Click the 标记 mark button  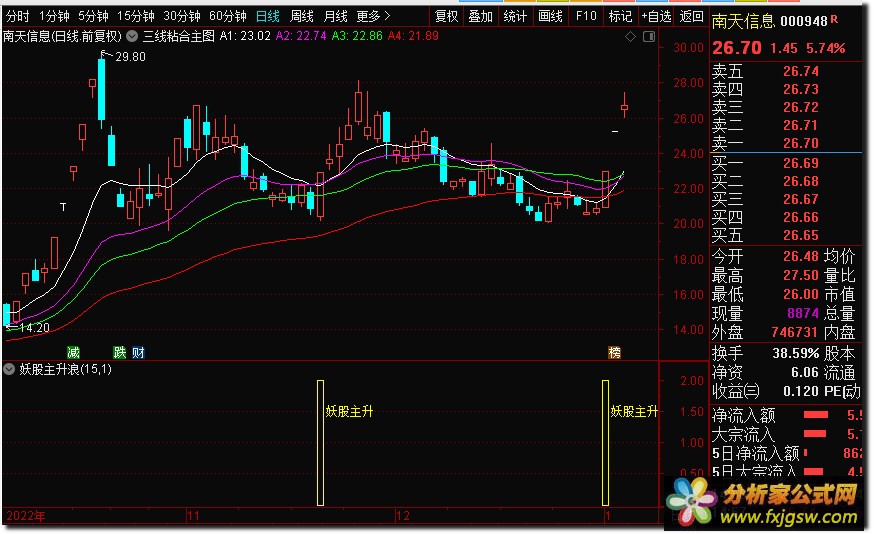[620, 16]
